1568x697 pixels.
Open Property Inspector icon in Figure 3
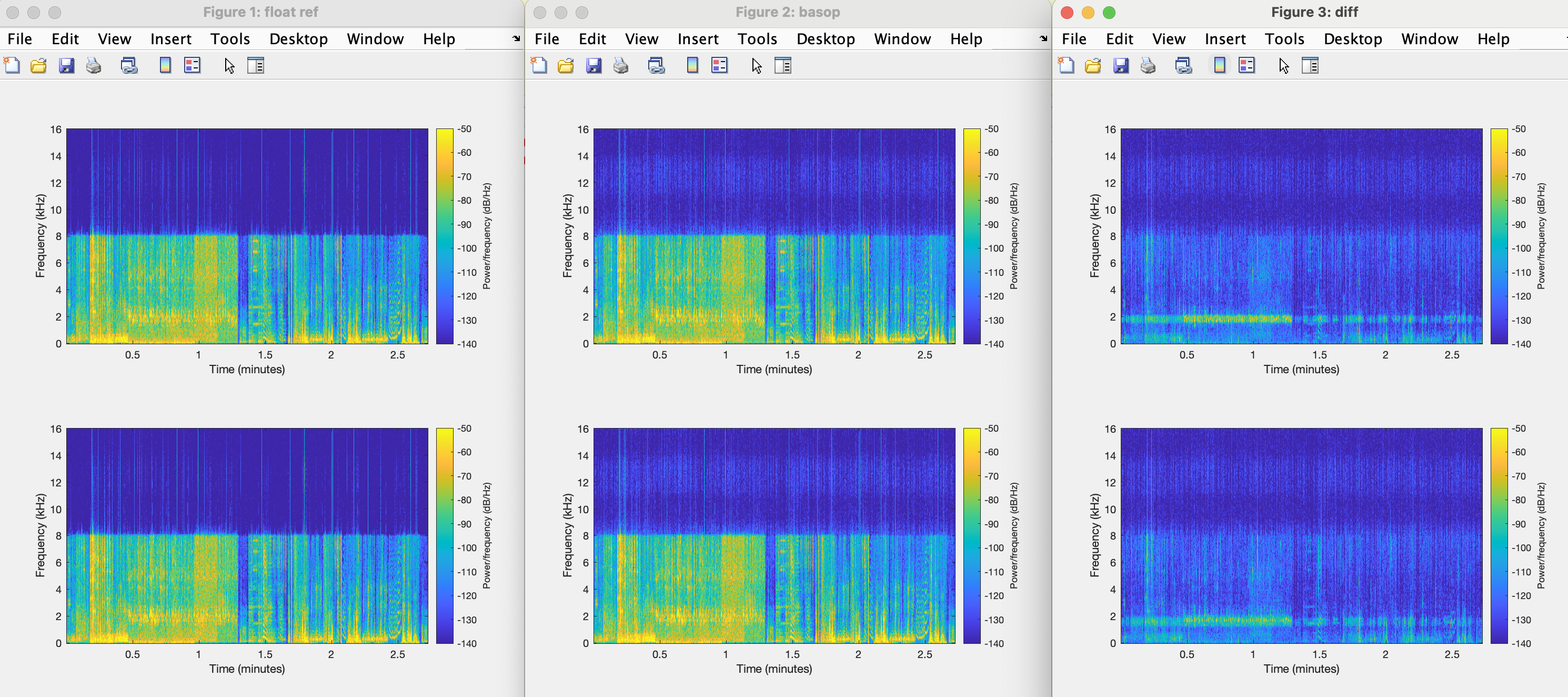[x=1310, y=65]
